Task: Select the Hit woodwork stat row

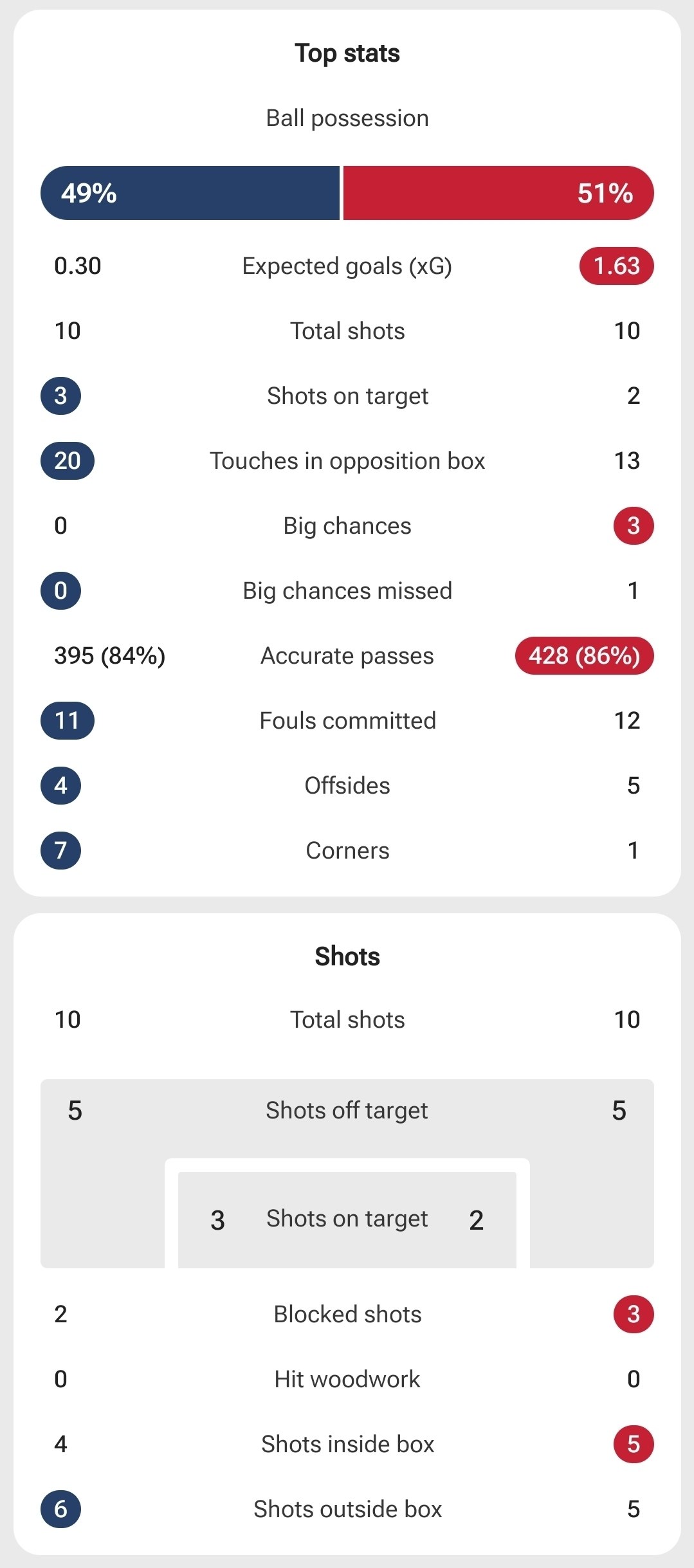Action: (x=347, y=1379)
